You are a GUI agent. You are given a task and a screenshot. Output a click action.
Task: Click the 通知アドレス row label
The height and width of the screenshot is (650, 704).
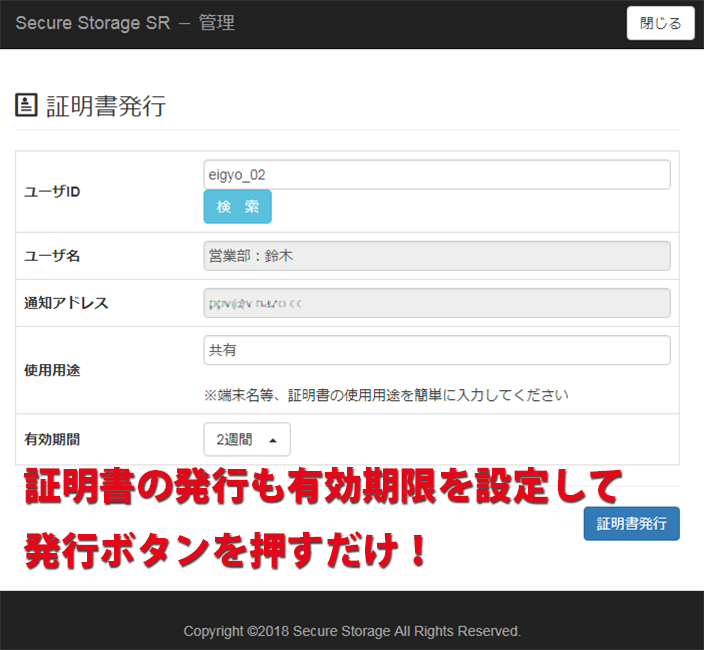pyautogui.click(x=66, y=303)
